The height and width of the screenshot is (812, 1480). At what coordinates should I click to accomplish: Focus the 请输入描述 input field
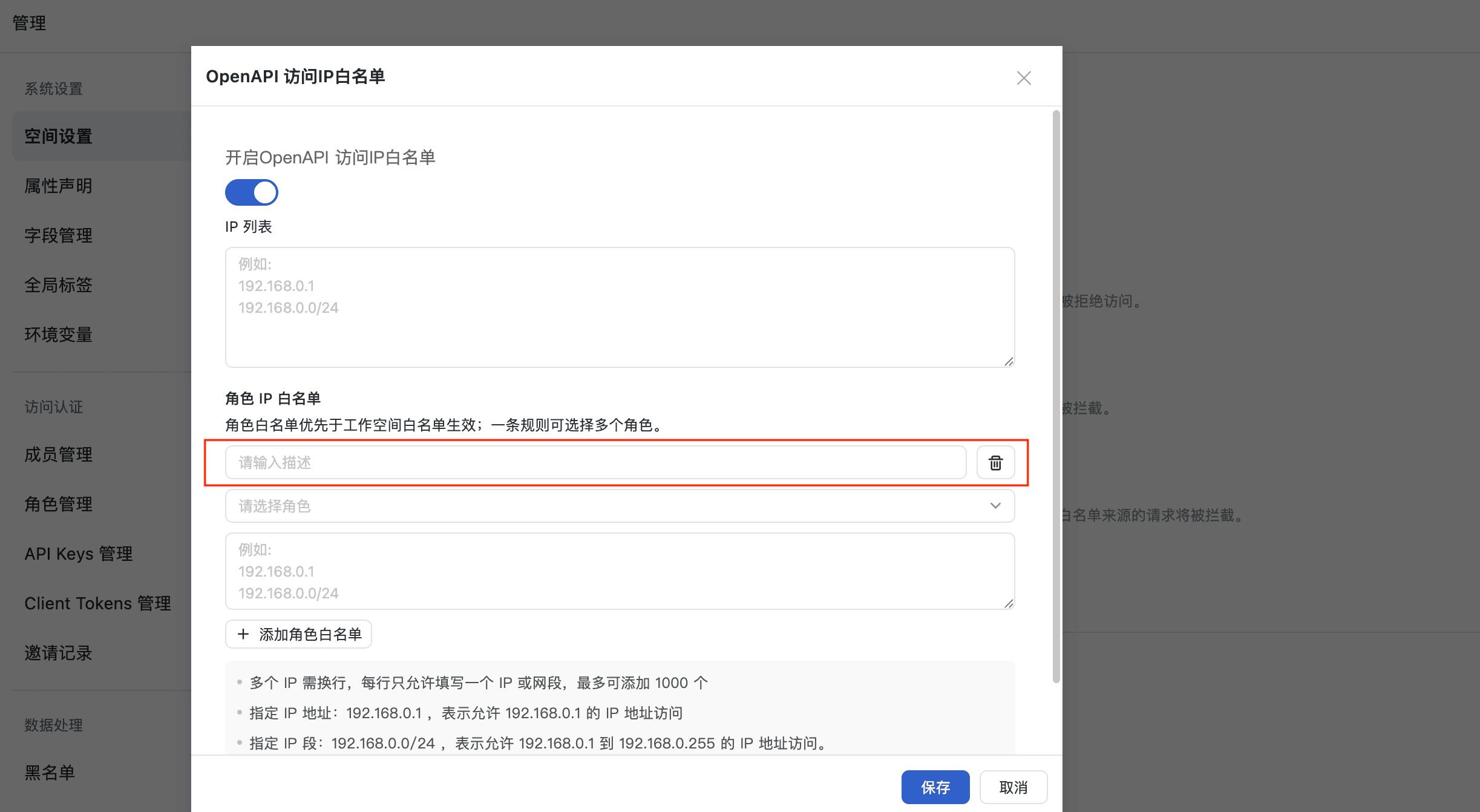click(x=595, y=463)
